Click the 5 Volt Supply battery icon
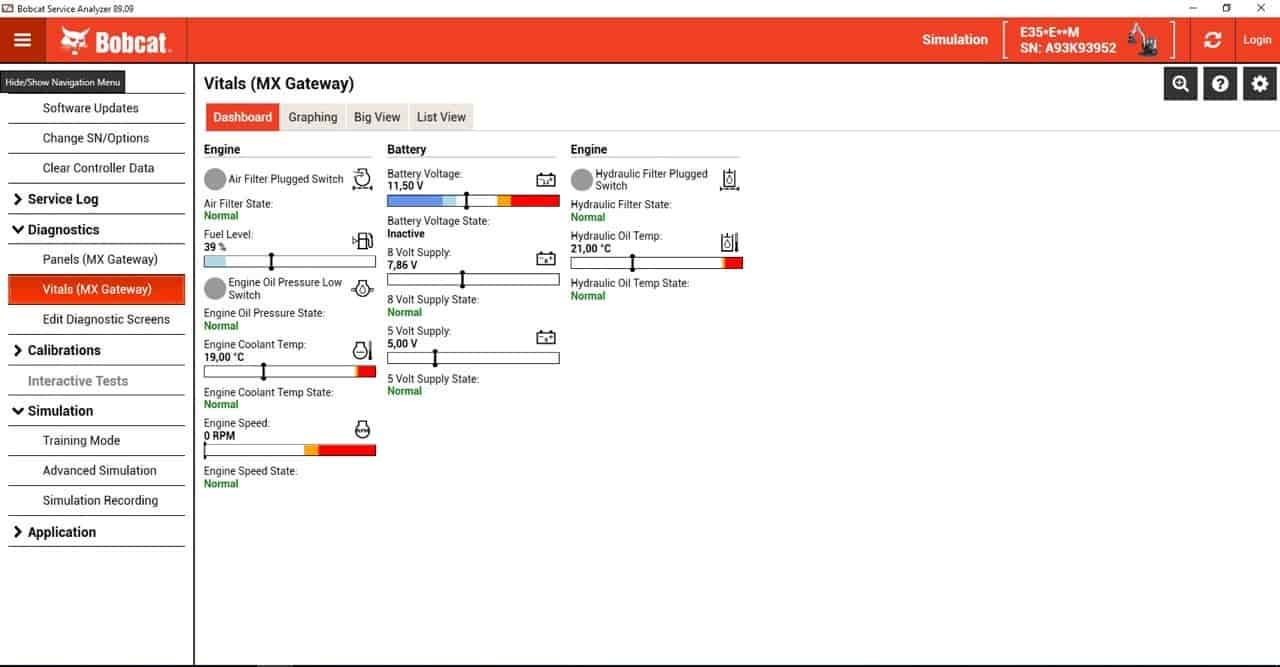1280x667 pixels. pos(546,337)
